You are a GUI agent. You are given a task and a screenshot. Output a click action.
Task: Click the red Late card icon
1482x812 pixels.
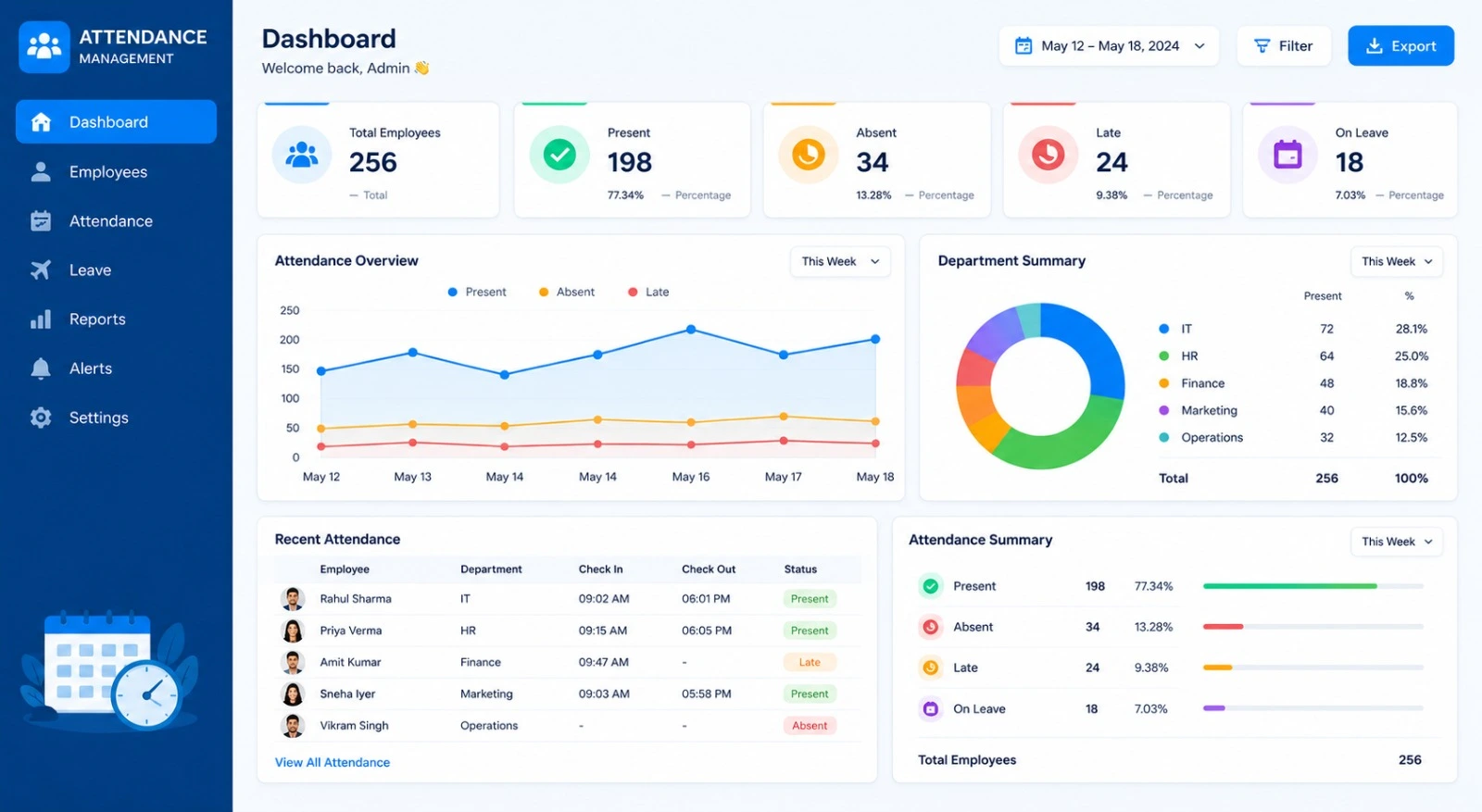pos(1049,155)
